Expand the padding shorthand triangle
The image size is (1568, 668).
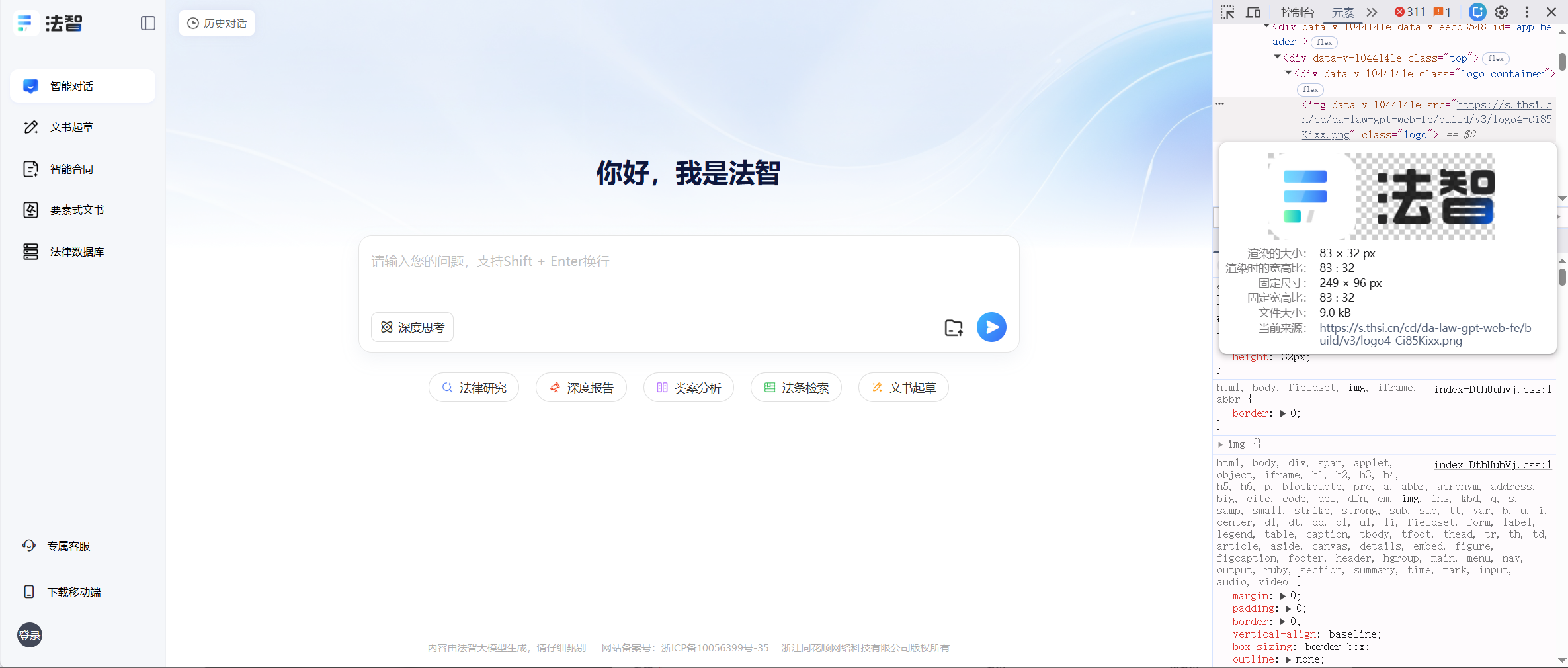coord(1288,608)
